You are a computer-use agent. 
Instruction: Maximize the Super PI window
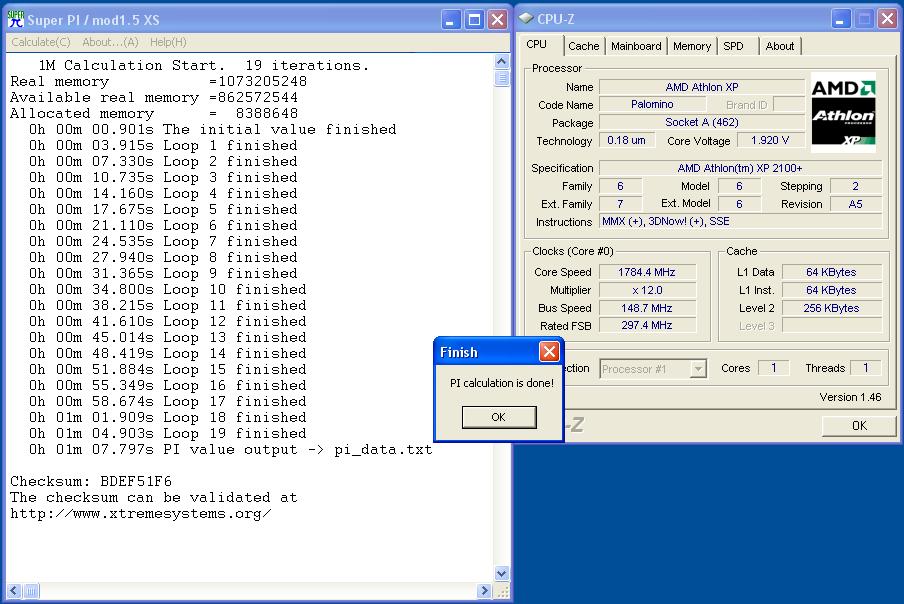pyautogui.click(x=474, y=20)
